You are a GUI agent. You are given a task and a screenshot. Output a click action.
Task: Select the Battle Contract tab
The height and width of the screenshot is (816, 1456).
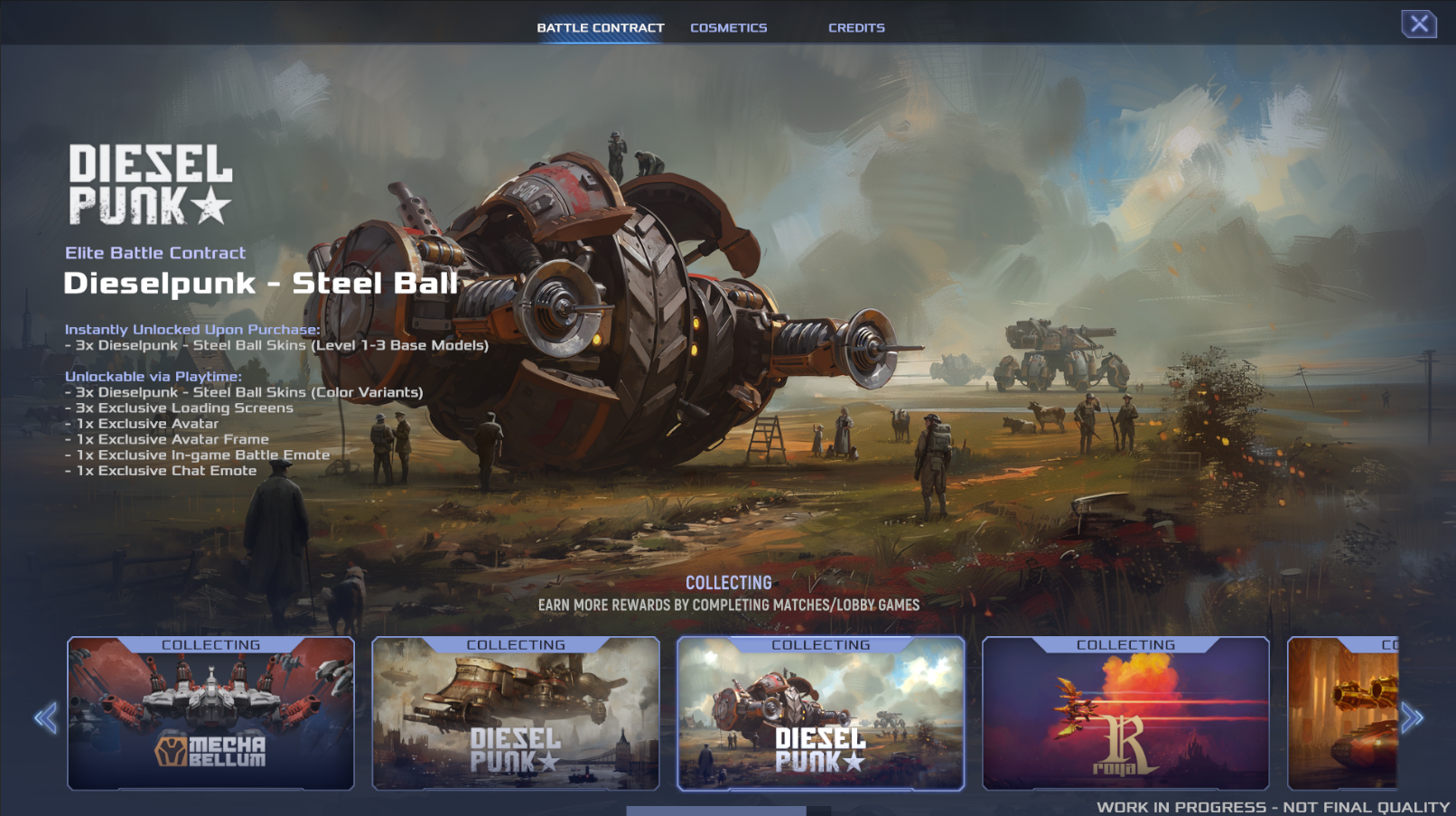(601, 28)
